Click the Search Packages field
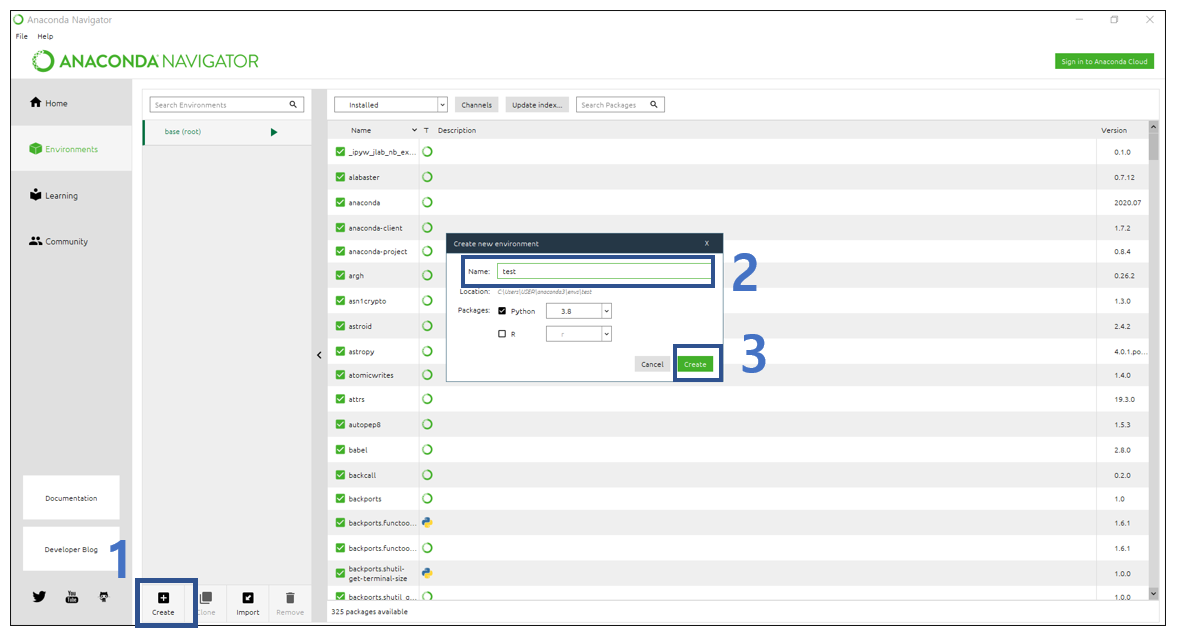 (x=620, y=104)
